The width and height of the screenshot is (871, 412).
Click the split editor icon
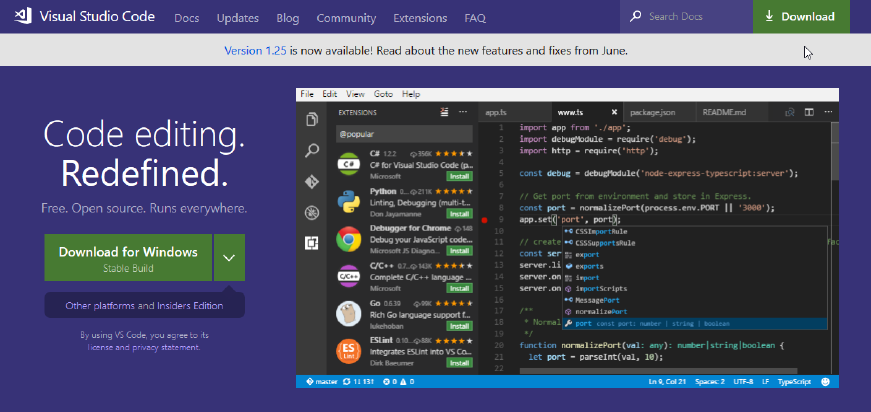point(809,112)
